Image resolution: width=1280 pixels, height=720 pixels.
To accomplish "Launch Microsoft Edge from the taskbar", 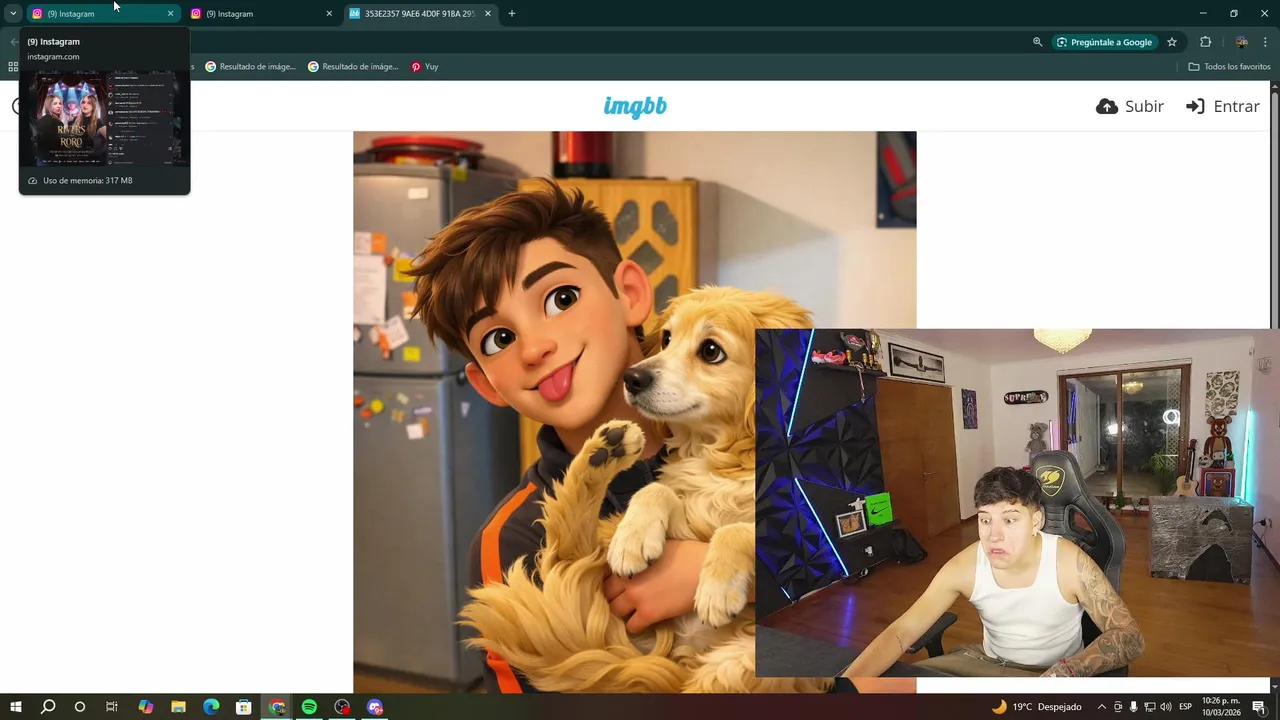I will click(x=211, y=707).
